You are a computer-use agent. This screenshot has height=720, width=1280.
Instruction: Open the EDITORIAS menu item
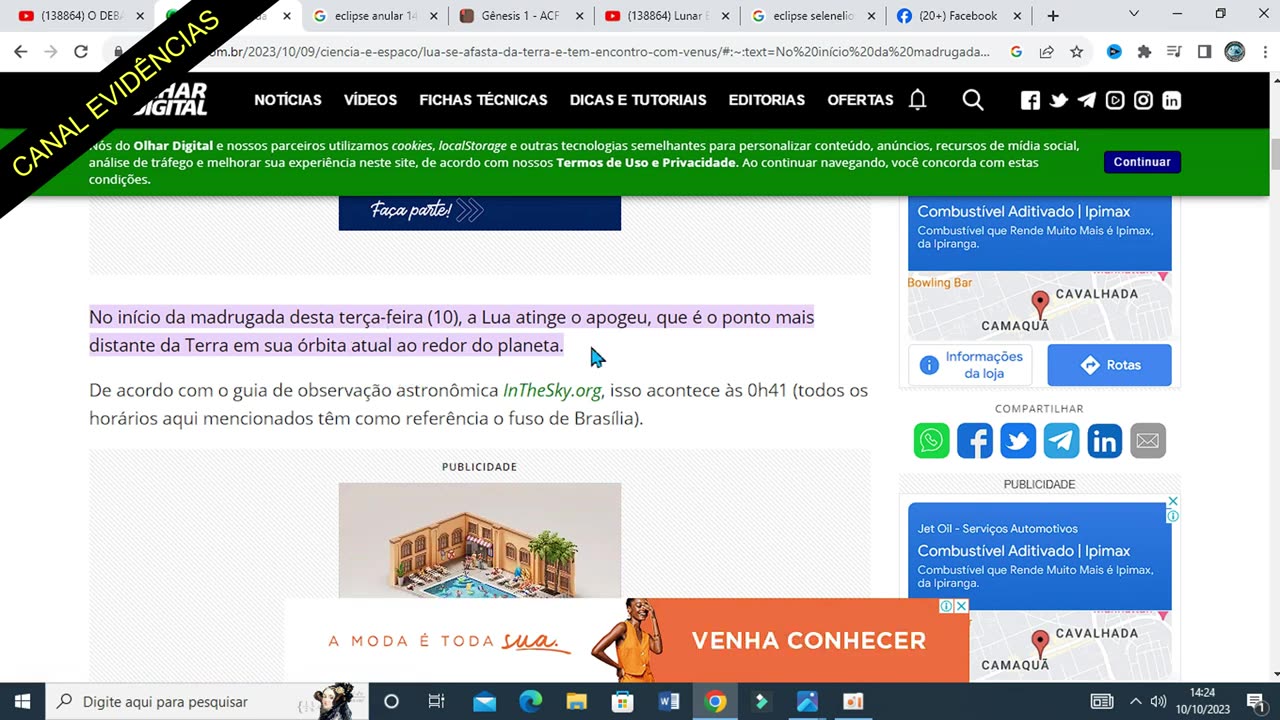[767, 100]
